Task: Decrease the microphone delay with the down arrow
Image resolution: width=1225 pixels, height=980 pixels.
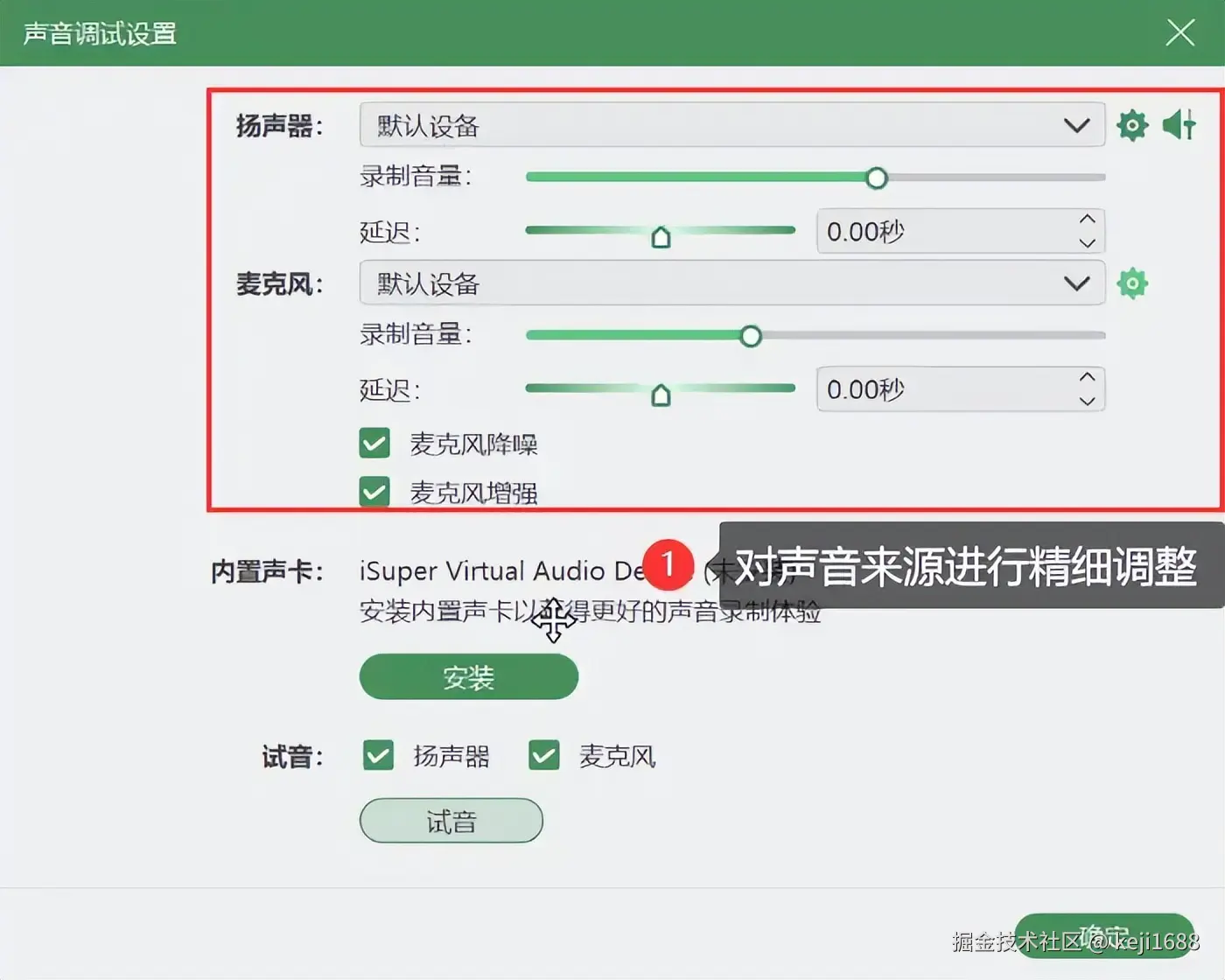Action: pyautogui.click(x=1087, y=401)
